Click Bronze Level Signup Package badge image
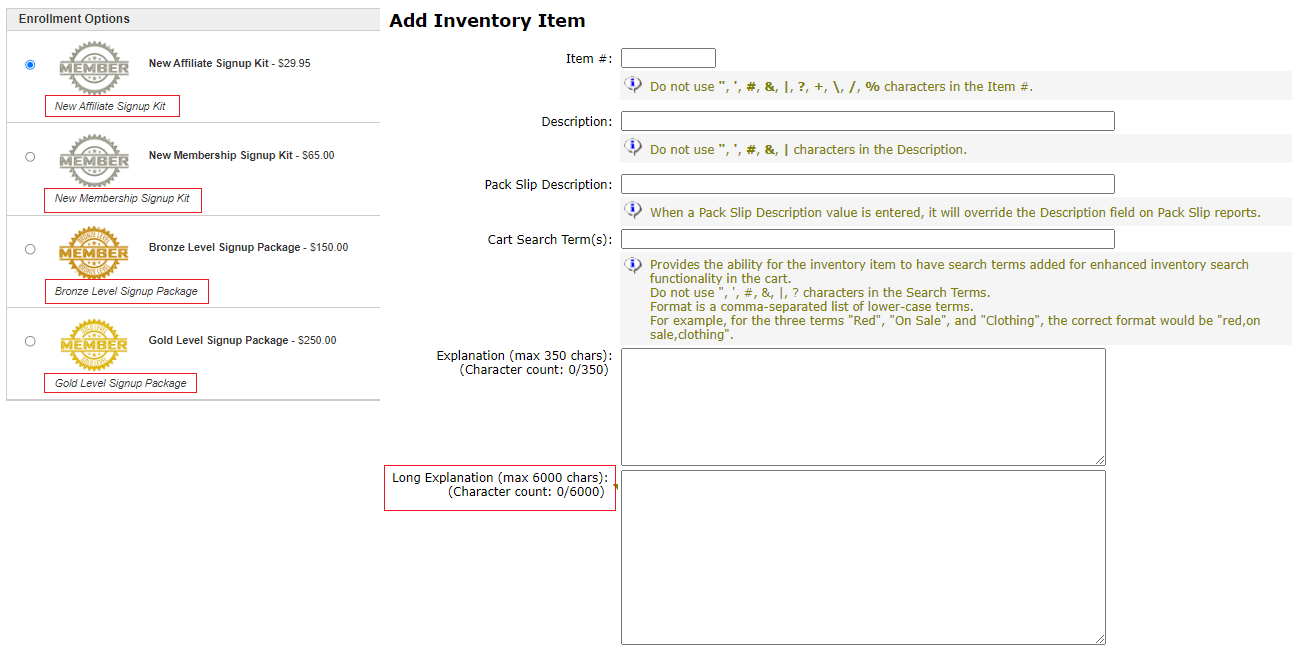This screenshot has height=647, width=1306. coord(94,251)
